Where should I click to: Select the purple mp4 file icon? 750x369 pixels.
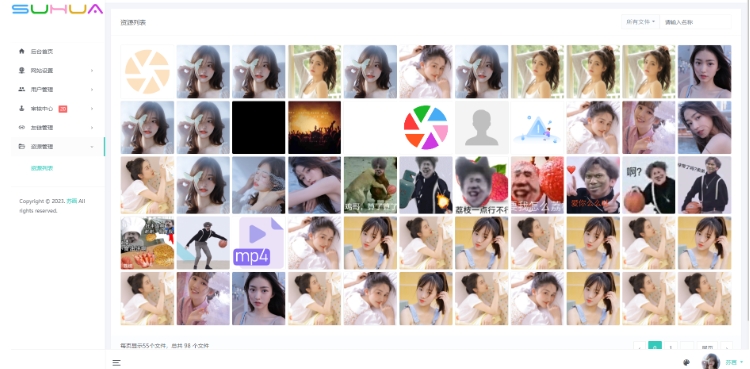coord(258,242)
